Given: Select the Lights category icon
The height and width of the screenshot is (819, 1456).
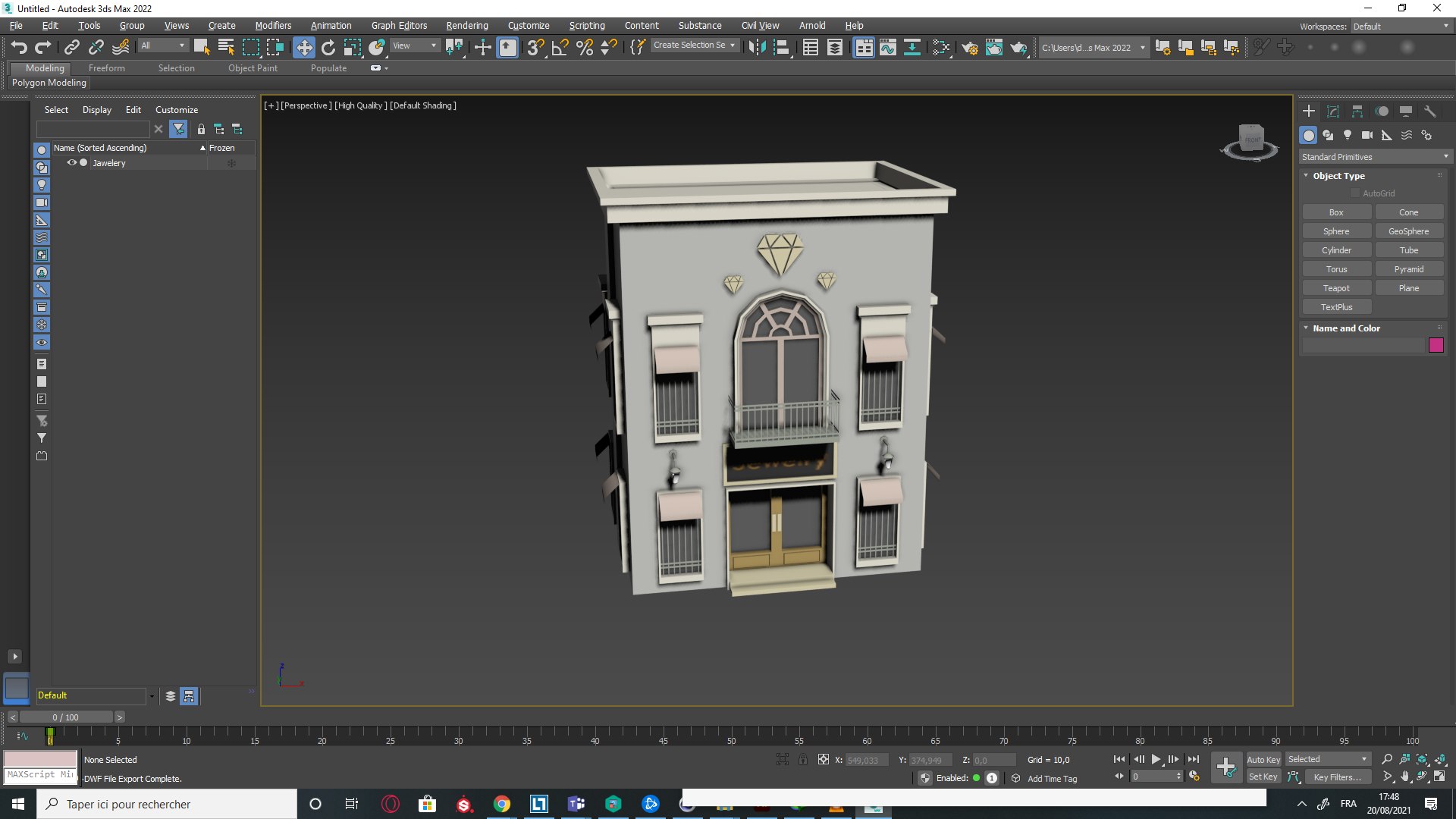Looking at the screenshot, I should tap(1348, 135).
